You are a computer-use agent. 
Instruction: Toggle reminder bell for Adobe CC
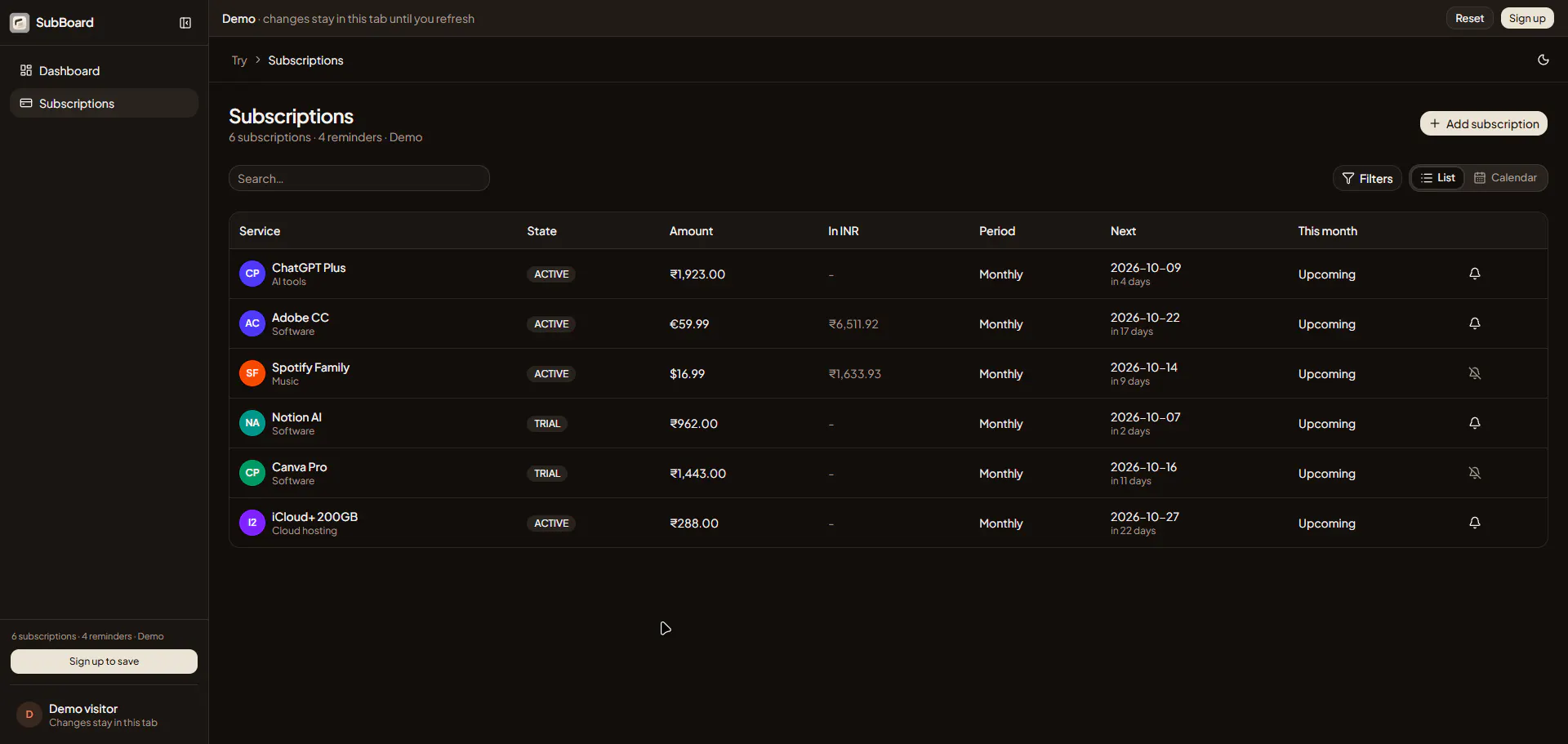(1475, 323)
